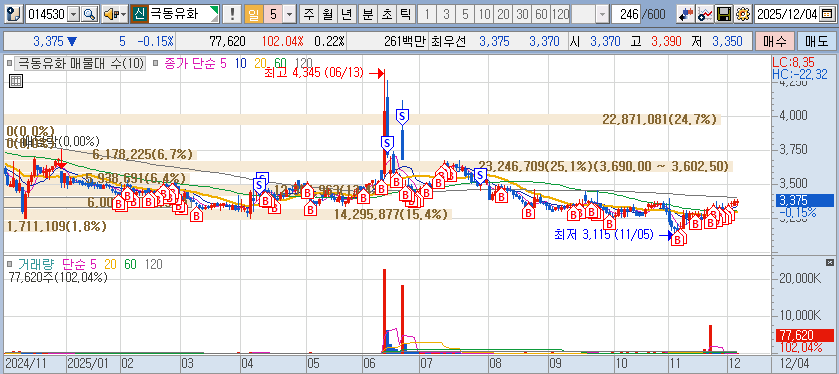Select the 10 interval button
The height and width of the screenshot is (374, 839).
485,14
